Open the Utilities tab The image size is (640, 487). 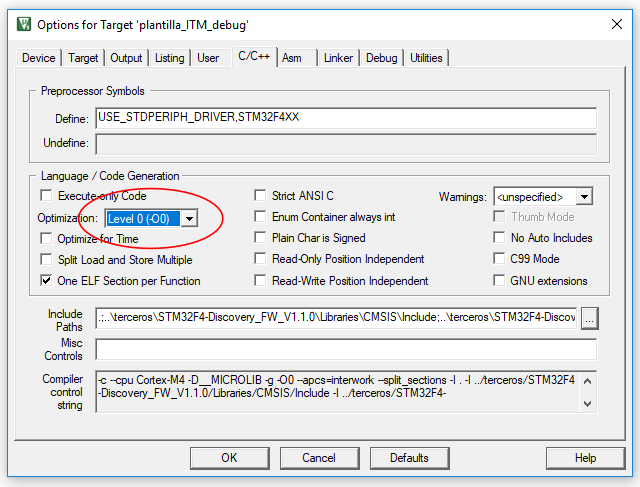(426, 58)
